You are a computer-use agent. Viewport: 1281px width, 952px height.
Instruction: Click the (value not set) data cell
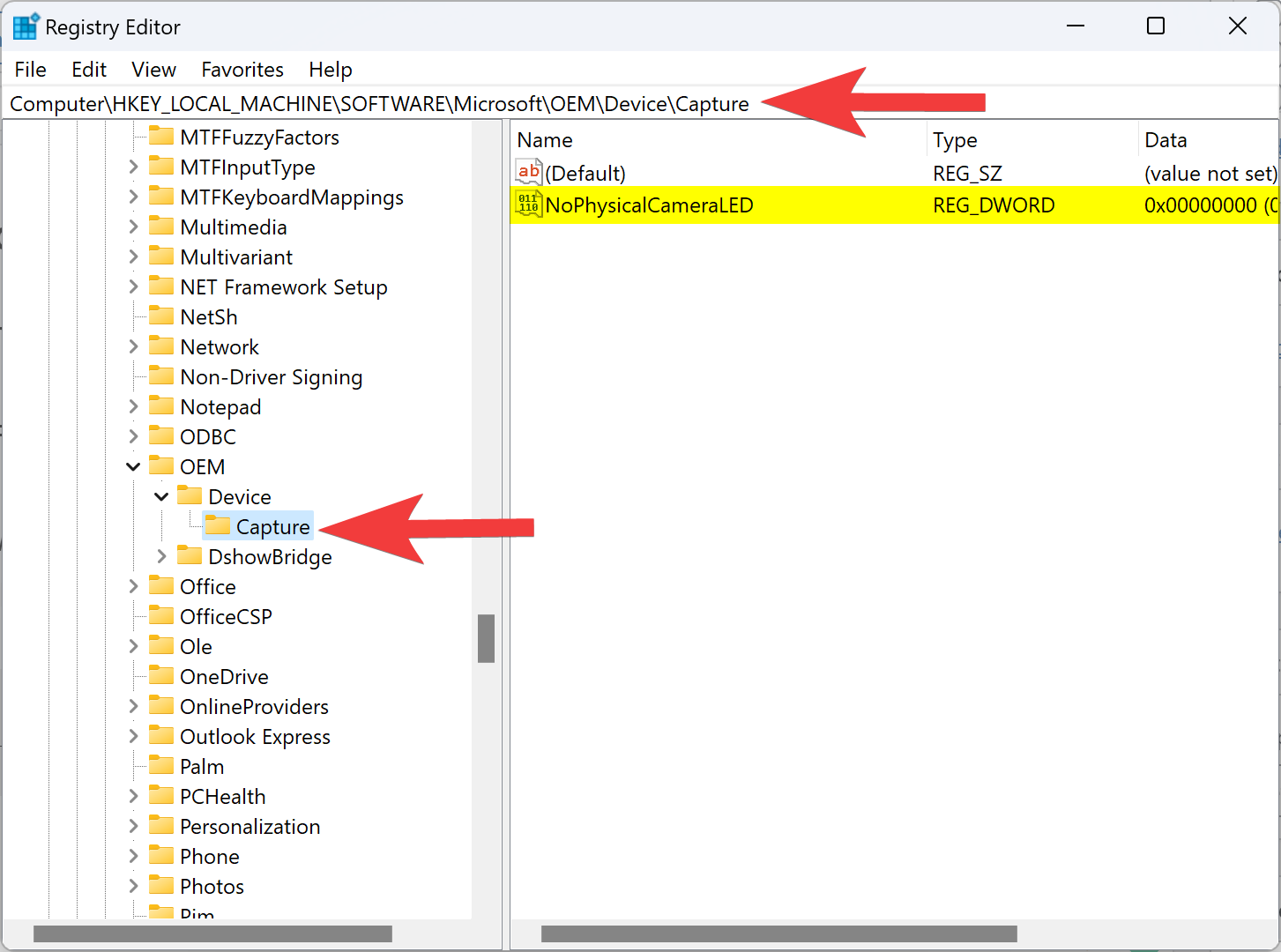click(1210, 174)
